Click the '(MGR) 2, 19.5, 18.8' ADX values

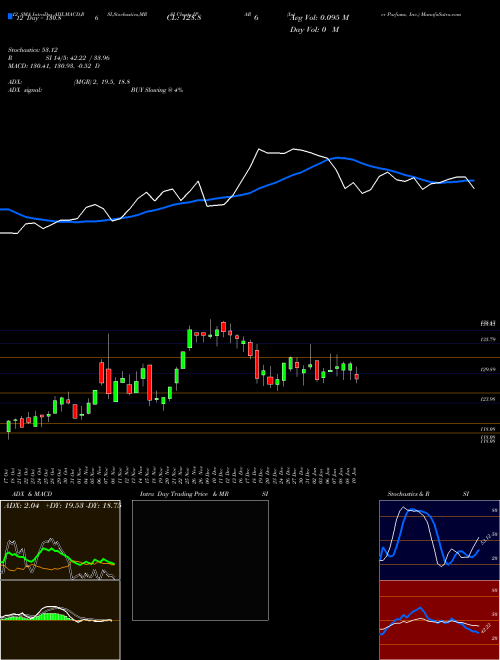[101, 82]
